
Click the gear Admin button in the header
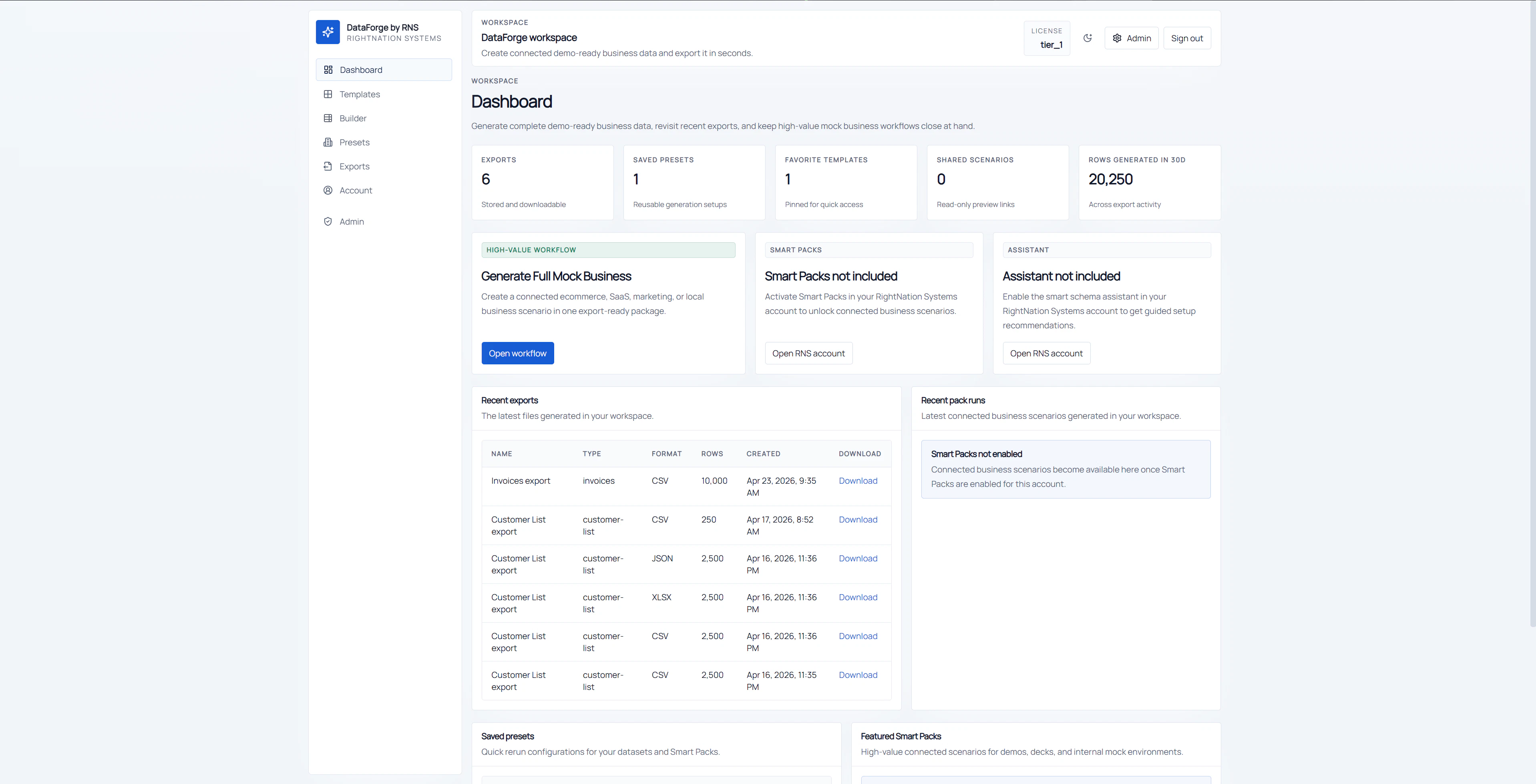click(1131, 38)
